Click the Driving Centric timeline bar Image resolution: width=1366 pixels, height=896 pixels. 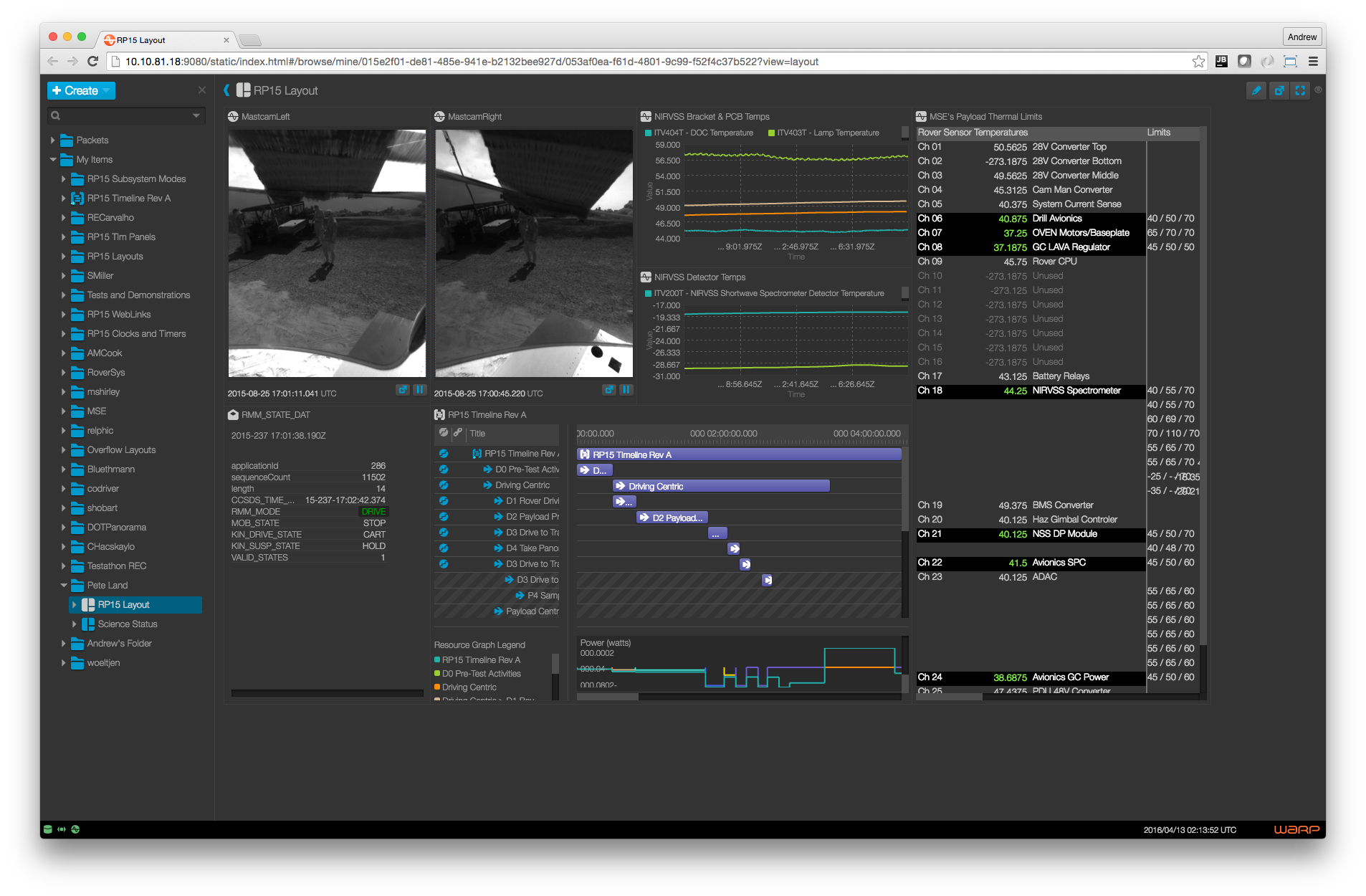coord(721,486)
